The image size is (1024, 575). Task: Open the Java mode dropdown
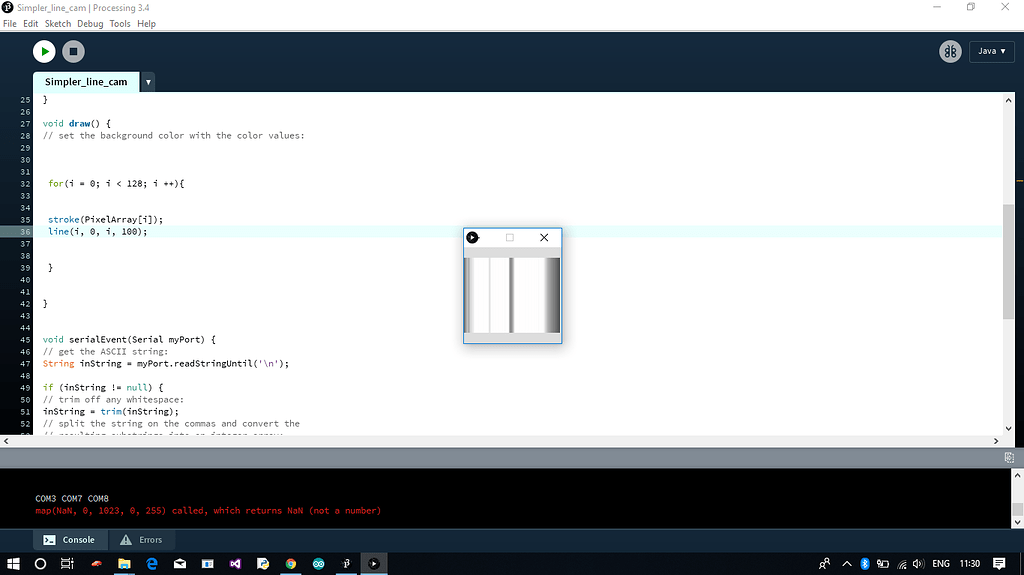[991, 51]
